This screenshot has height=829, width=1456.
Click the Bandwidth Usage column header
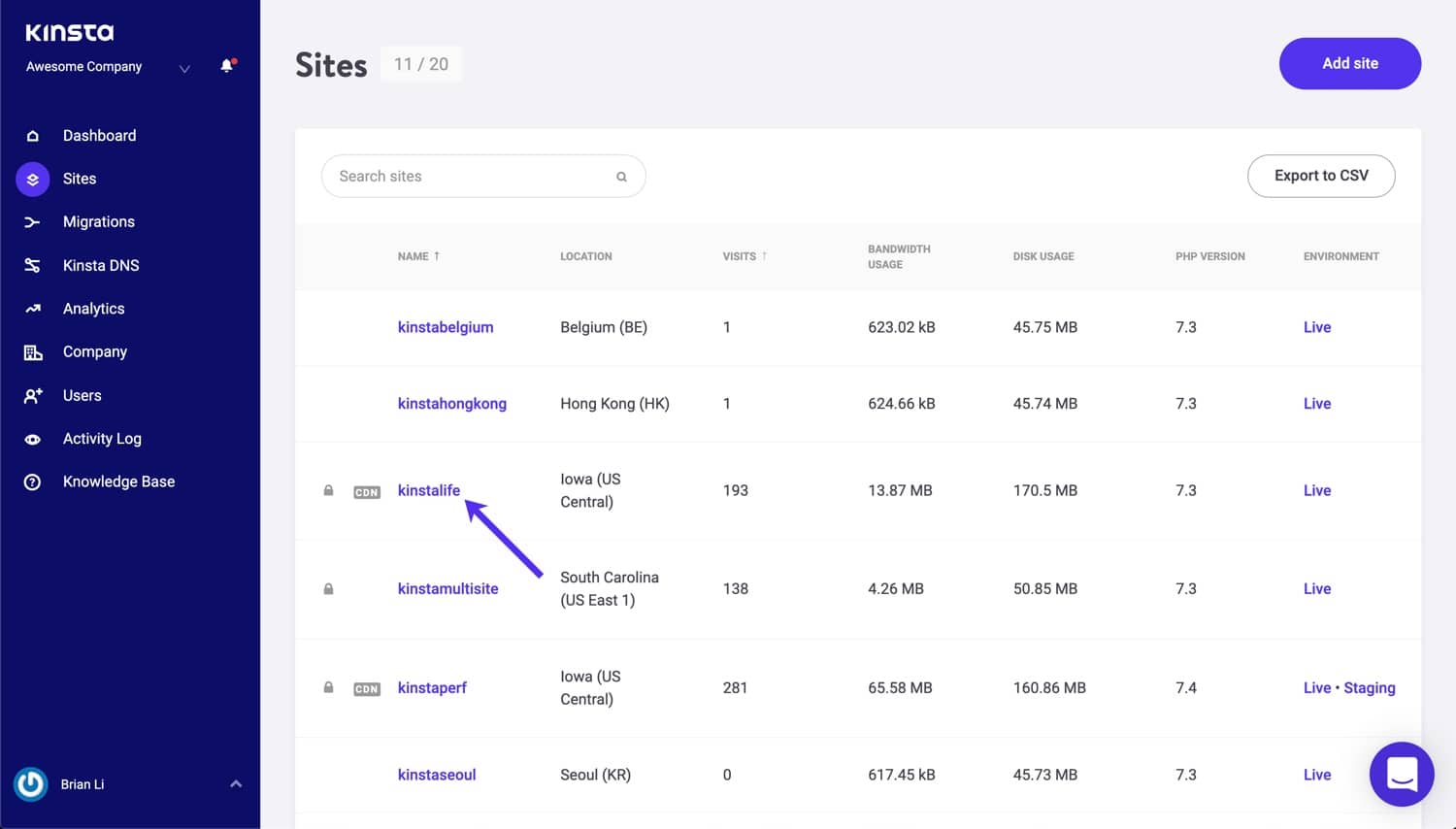click(x=899, y=256)
